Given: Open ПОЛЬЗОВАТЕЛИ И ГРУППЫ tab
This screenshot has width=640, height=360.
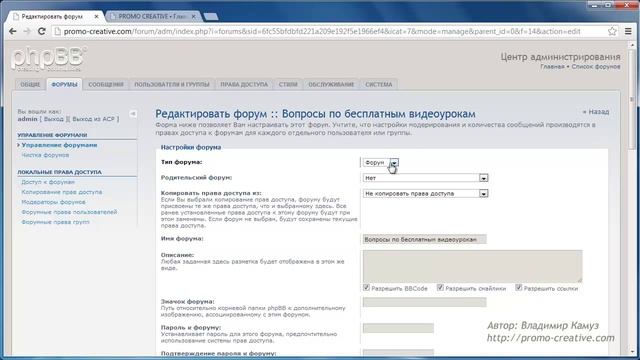Looking at the screenshot, I should (172, 84).
